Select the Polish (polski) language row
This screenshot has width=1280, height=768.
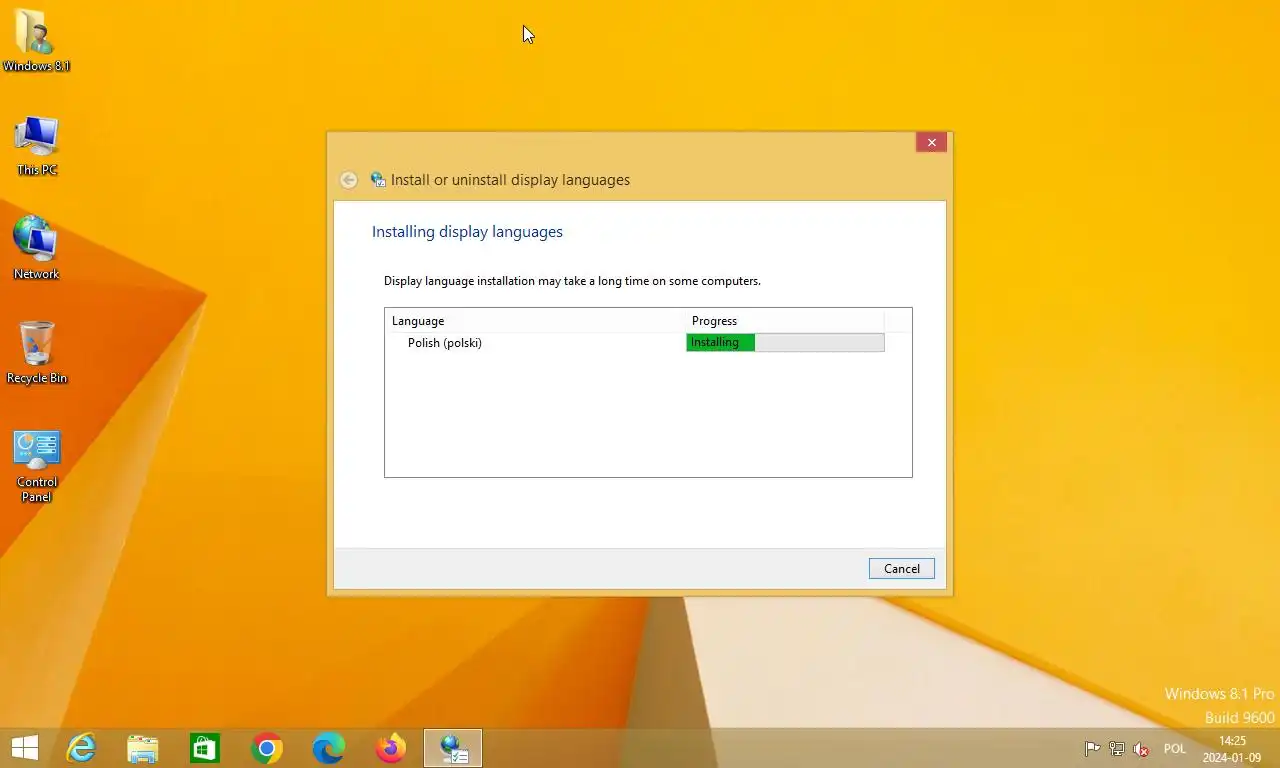[635, 343]
